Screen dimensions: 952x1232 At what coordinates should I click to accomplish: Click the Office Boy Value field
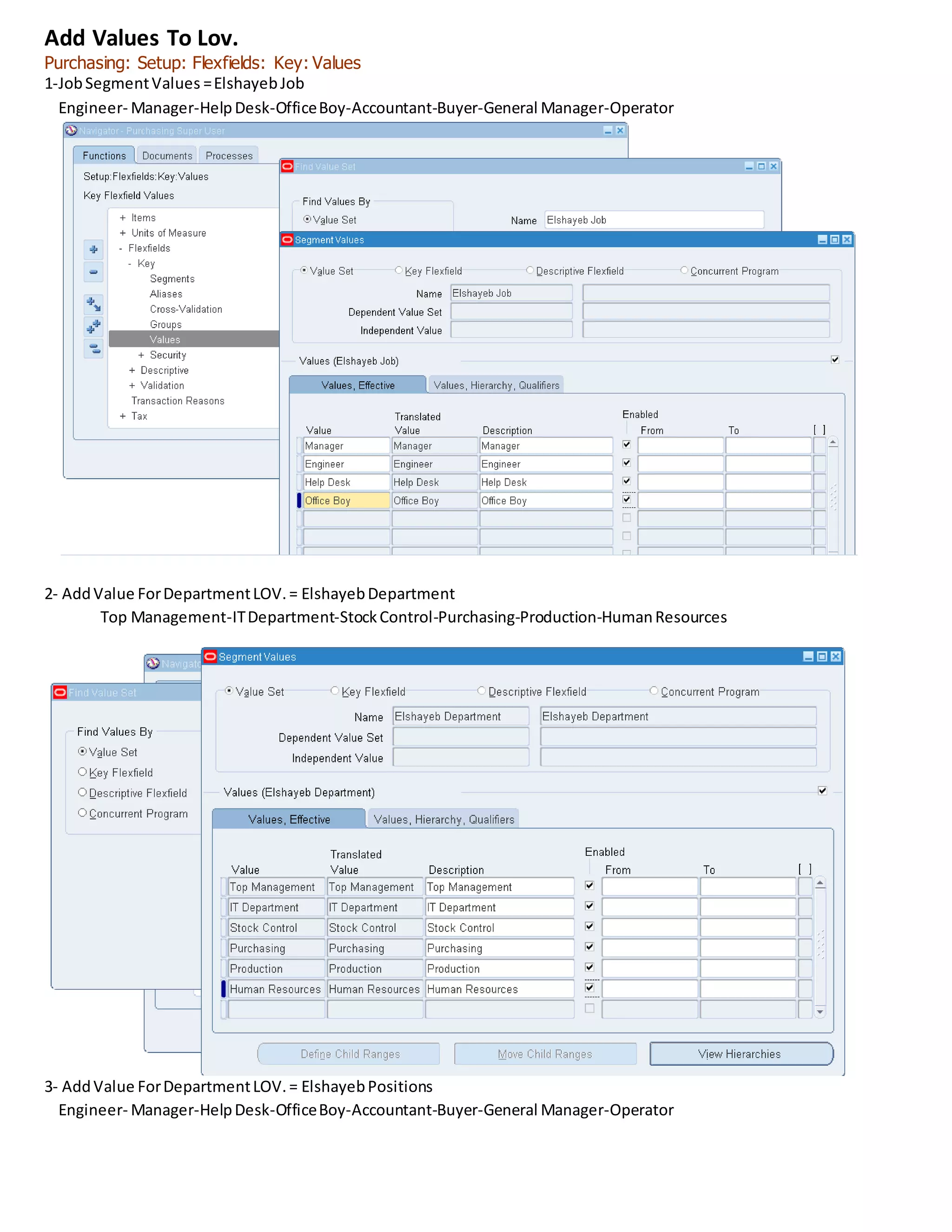click(346, 500)
